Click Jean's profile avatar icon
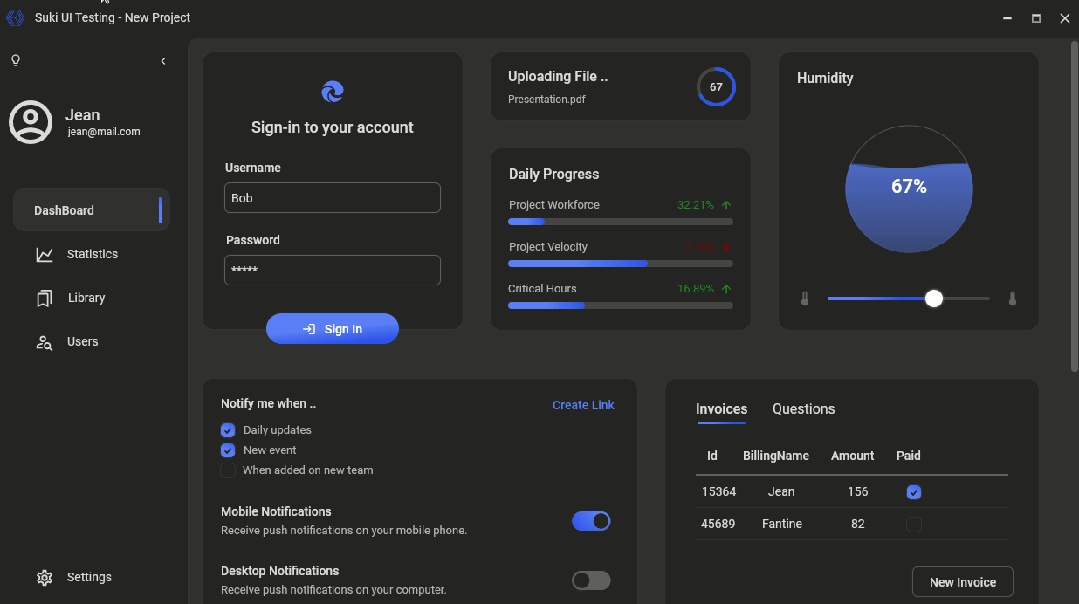 pyautogui.click(x=30, y=122)
